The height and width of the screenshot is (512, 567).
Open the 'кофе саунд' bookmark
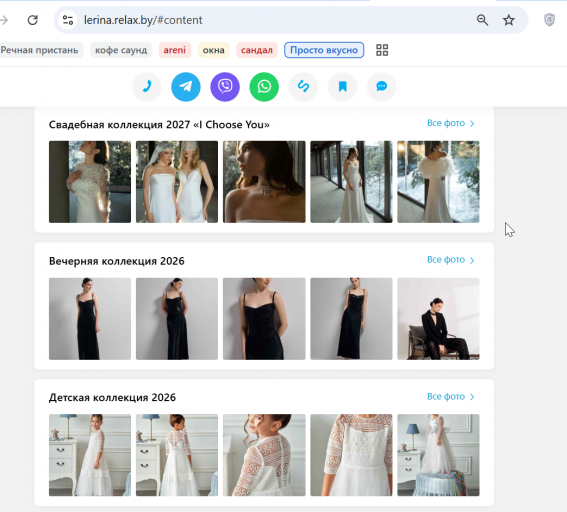coord(121,50)
